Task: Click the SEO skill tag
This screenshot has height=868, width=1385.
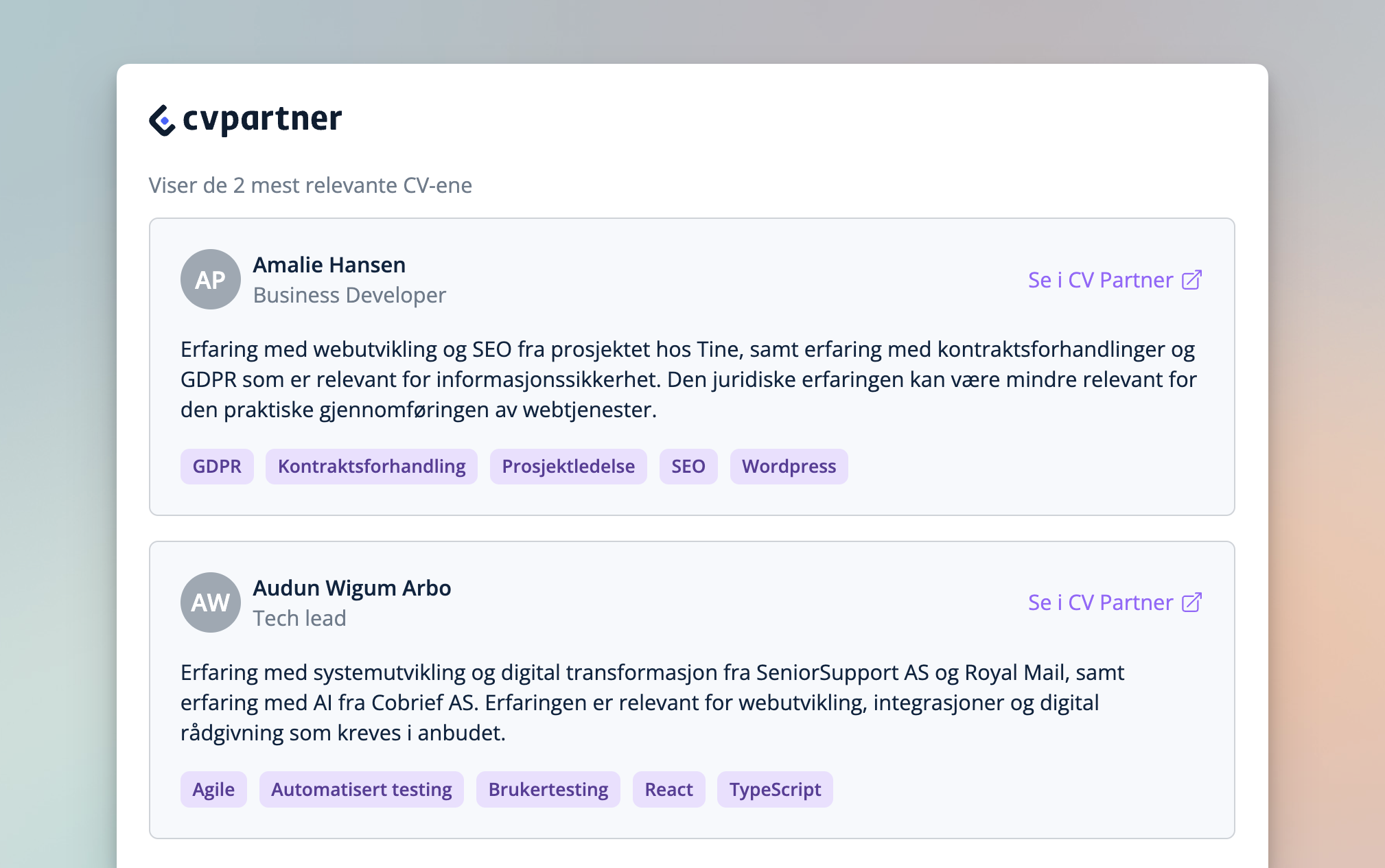Action: point(688,467)
